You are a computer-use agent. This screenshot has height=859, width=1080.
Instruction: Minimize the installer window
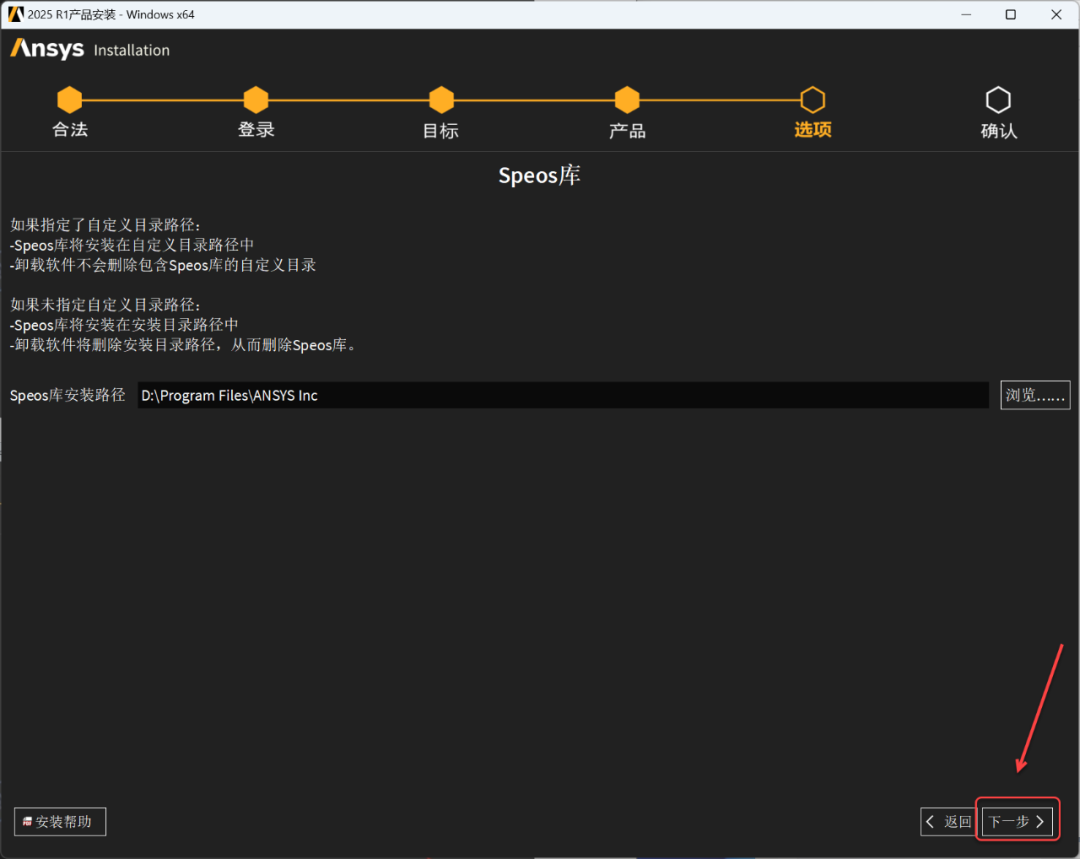[x=966, y=14]
